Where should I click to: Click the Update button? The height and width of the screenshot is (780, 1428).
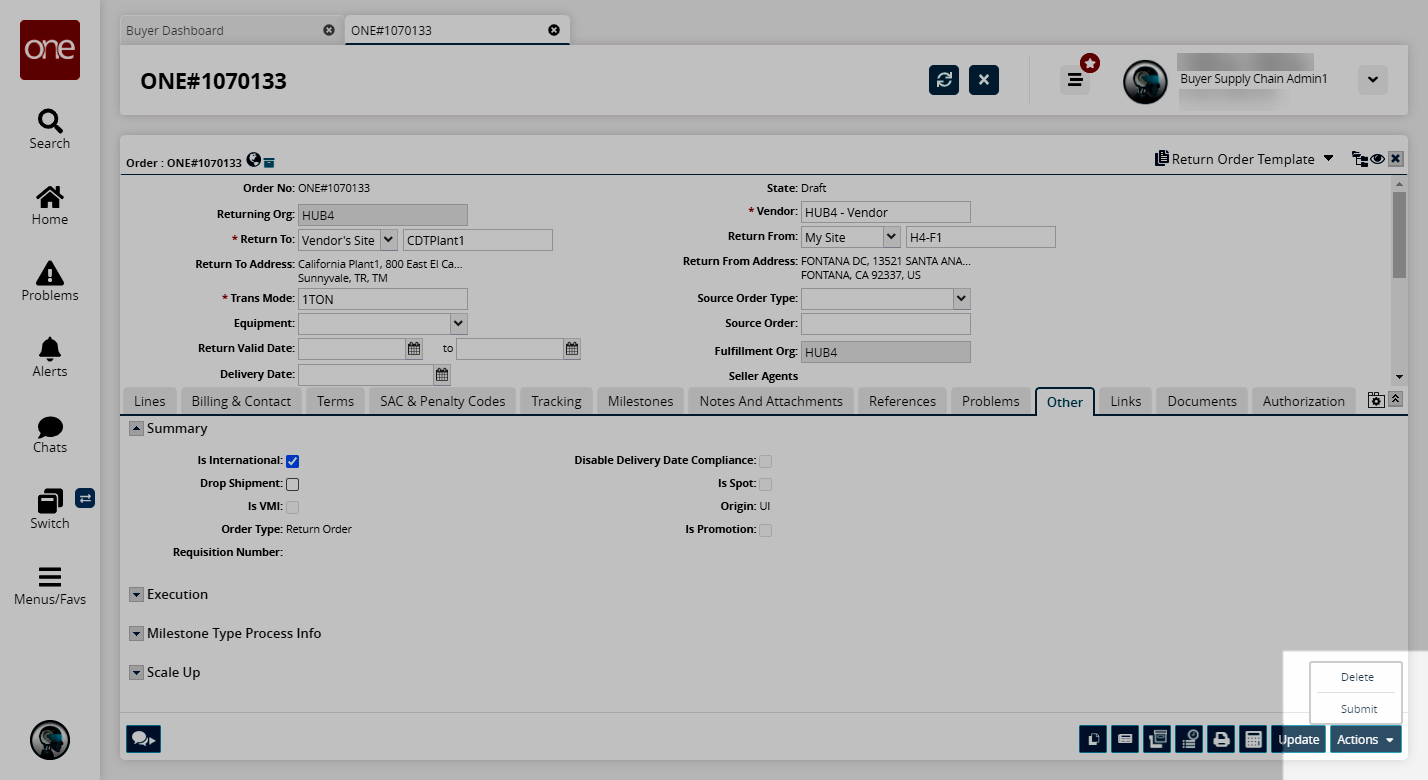tap(1298, 740)
